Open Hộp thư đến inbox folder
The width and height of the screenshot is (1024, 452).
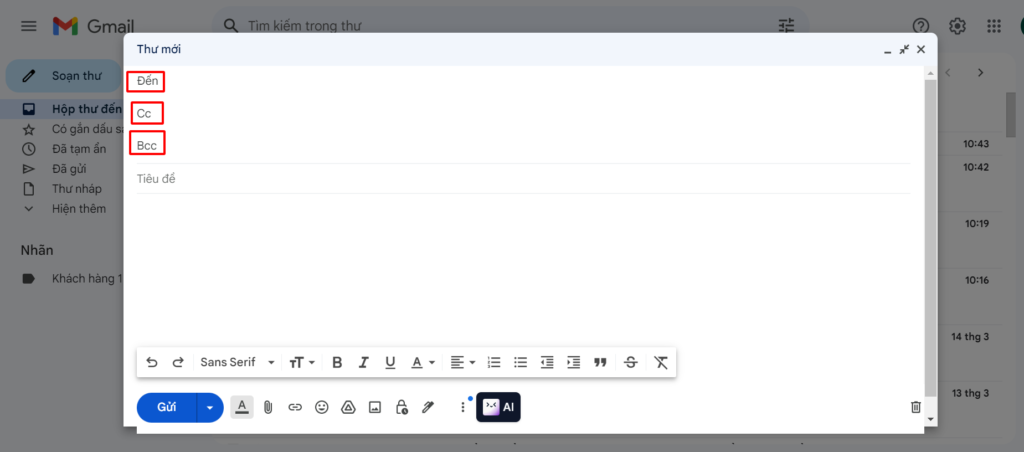[62, 109]
